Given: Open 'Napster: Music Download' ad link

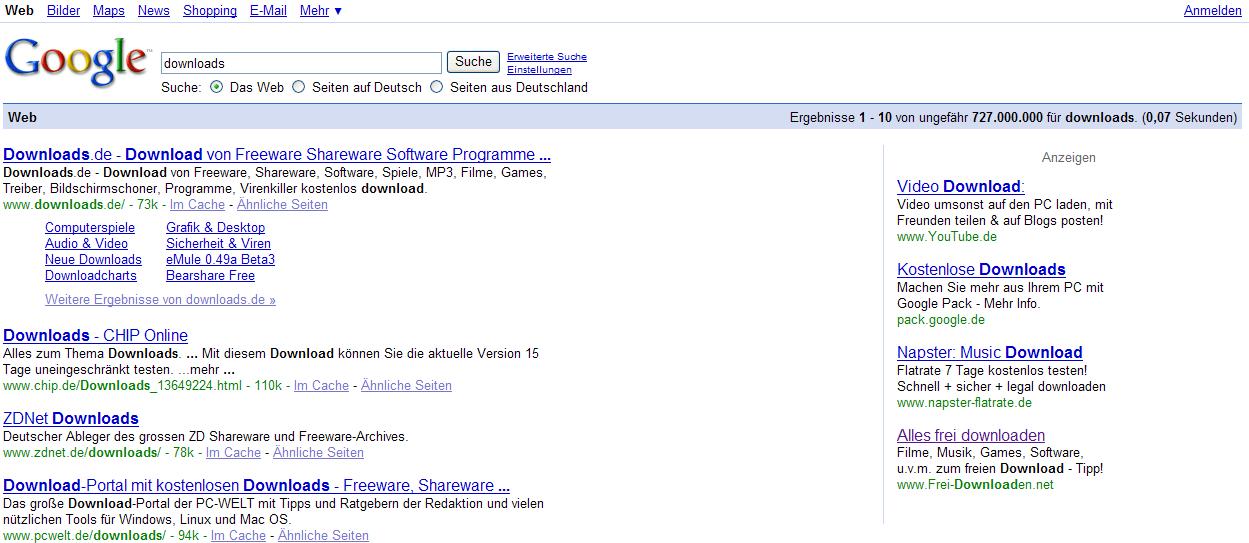Looking at the screenshot, I should click(x=989, y=352).
